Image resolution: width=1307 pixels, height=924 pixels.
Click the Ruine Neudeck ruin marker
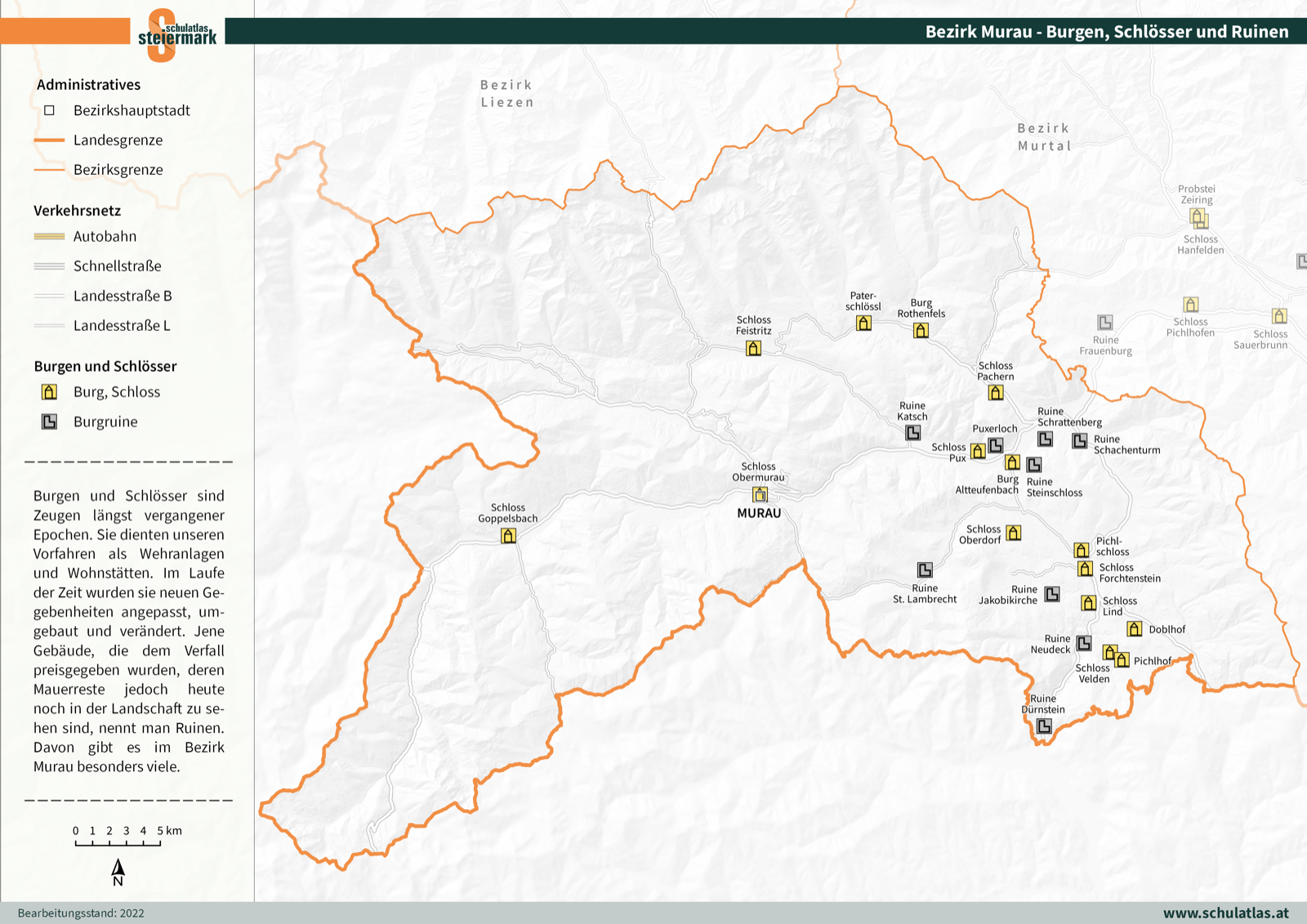click(1084, 644)
